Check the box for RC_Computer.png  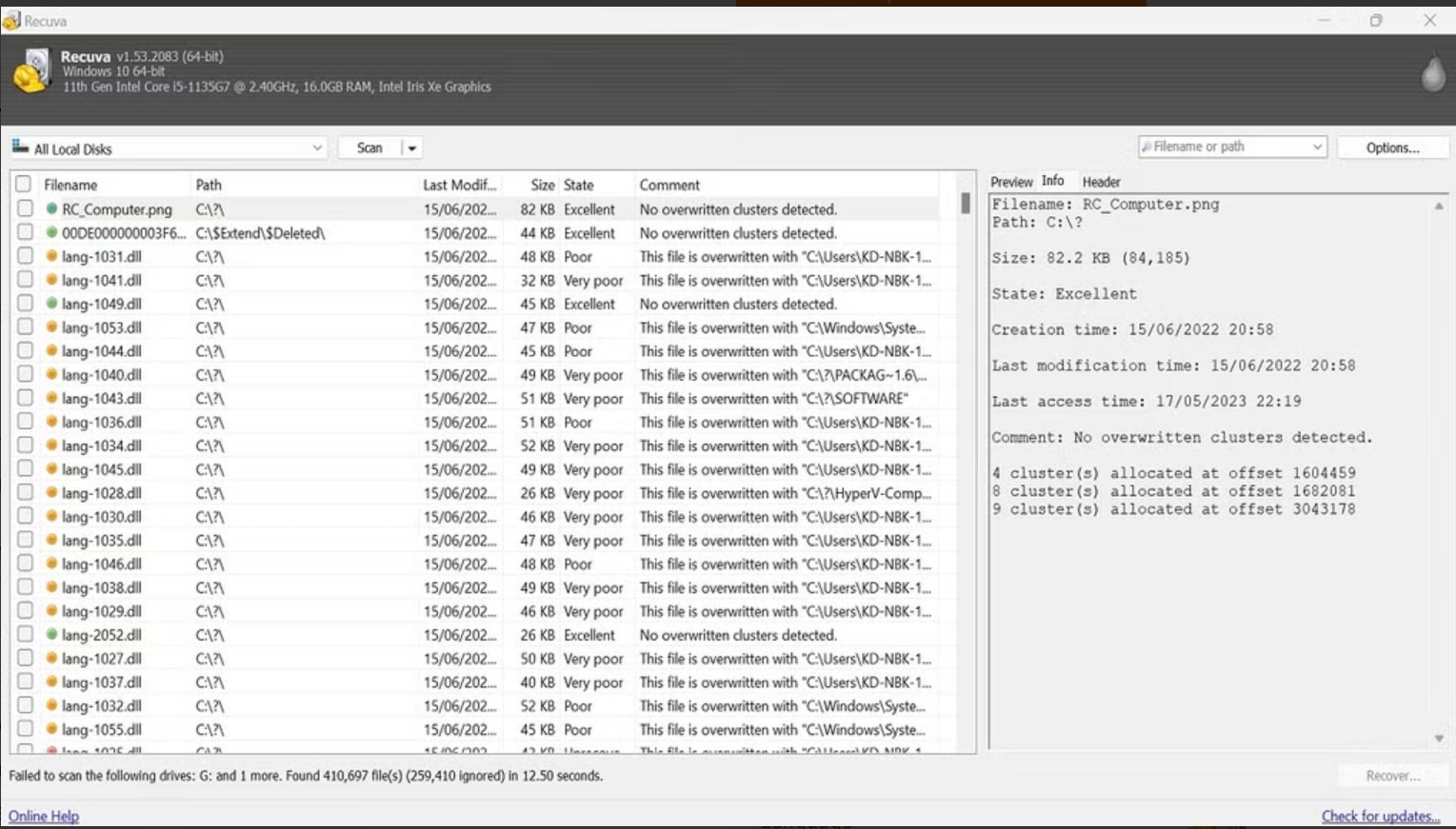click(x=25, y=208)
